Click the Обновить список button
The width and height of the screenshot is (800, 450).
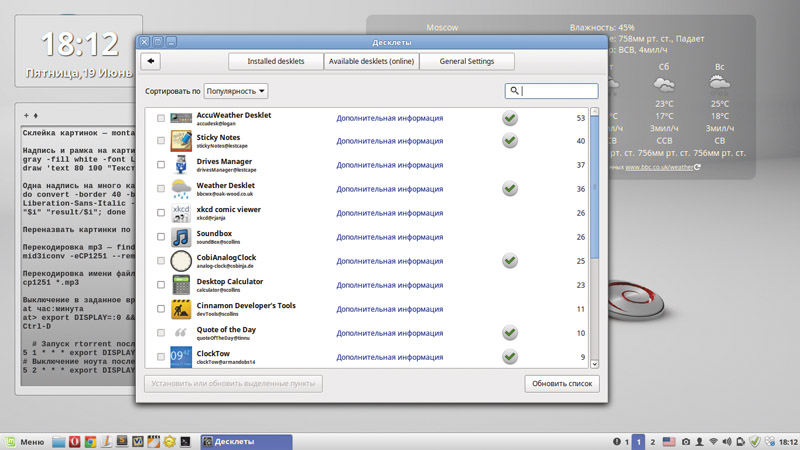pyautogui.click(x=562, y=384)
